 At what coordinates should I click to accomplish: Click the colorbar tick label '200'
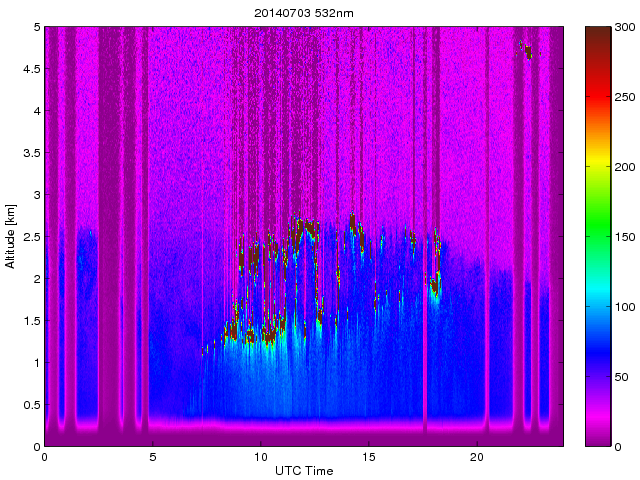625,167
